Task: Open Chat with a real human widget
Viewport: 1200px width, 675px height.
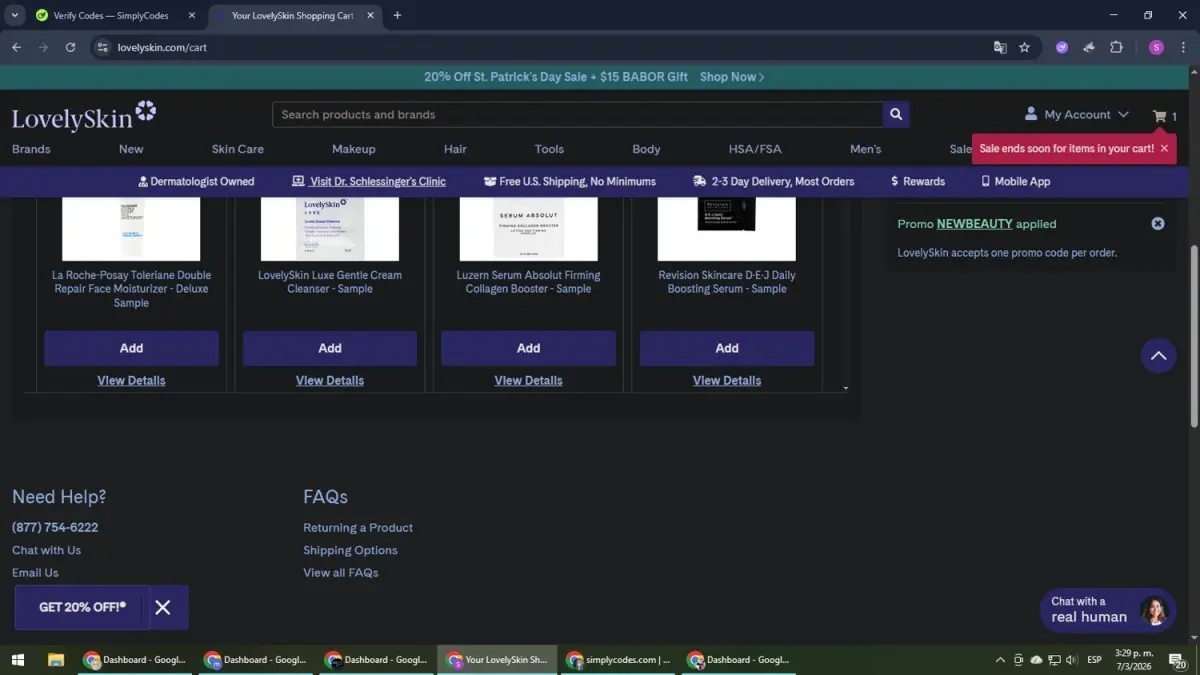Action: 1107,609
